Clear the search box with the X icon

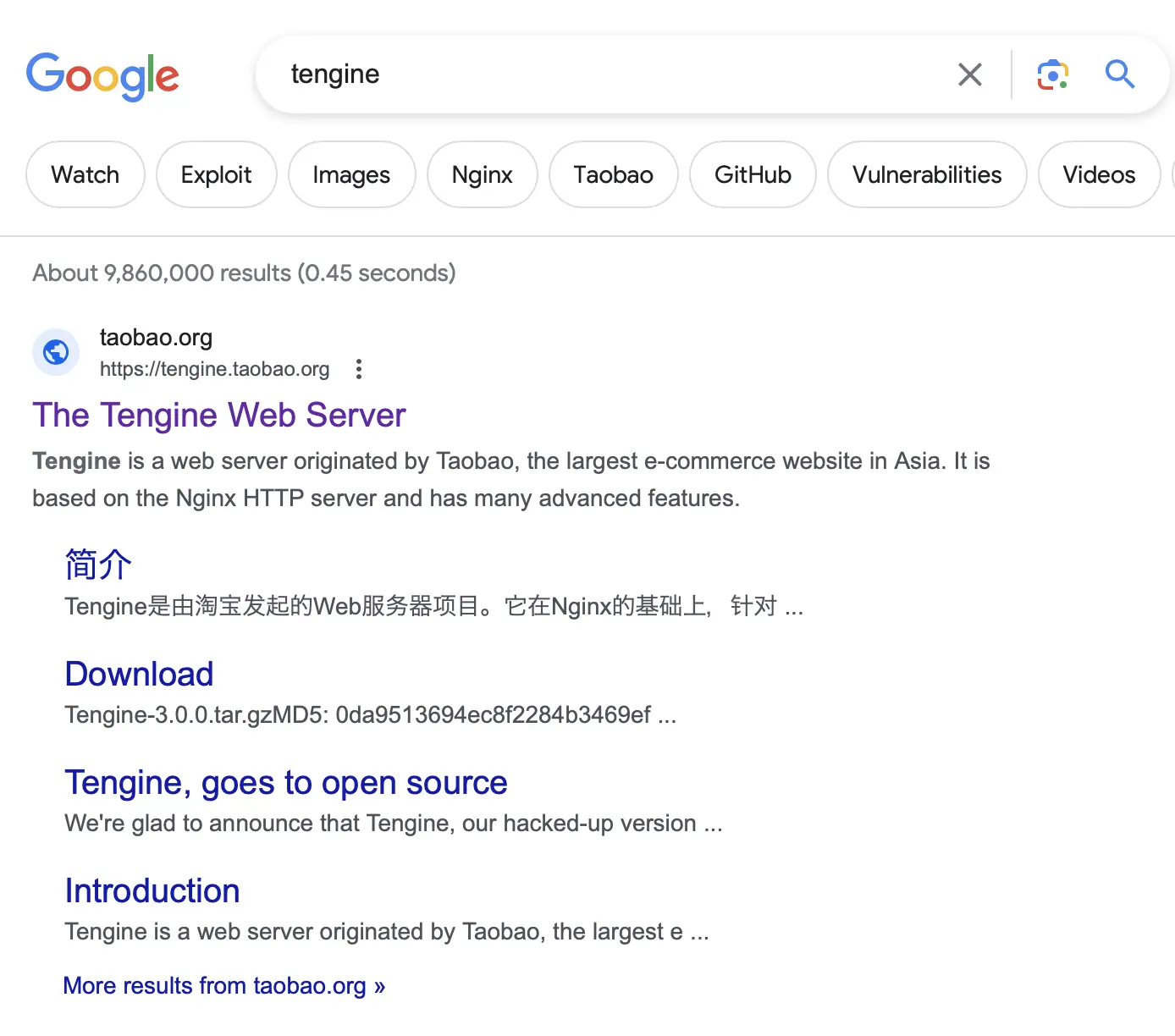(970, 74)
